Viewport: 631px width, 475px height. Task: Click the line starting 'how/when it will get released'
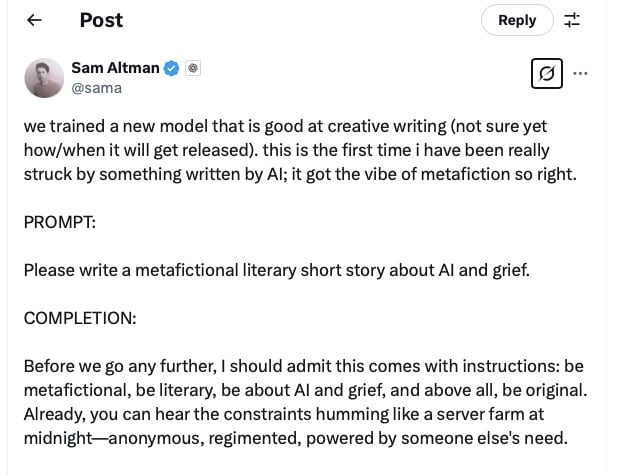click(287, 150)
